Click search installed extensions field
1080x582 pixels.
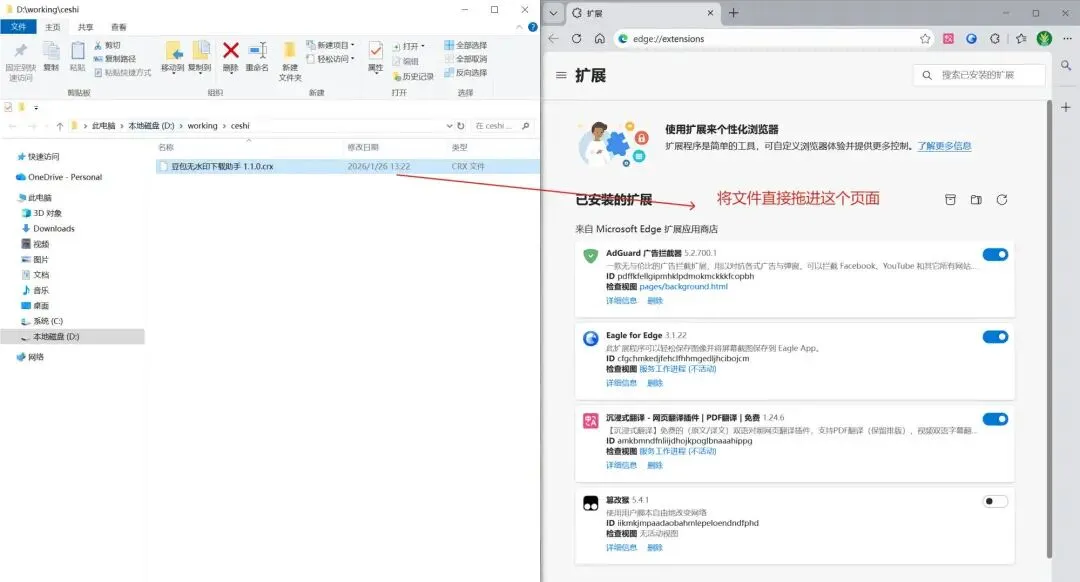coord(979,75)
